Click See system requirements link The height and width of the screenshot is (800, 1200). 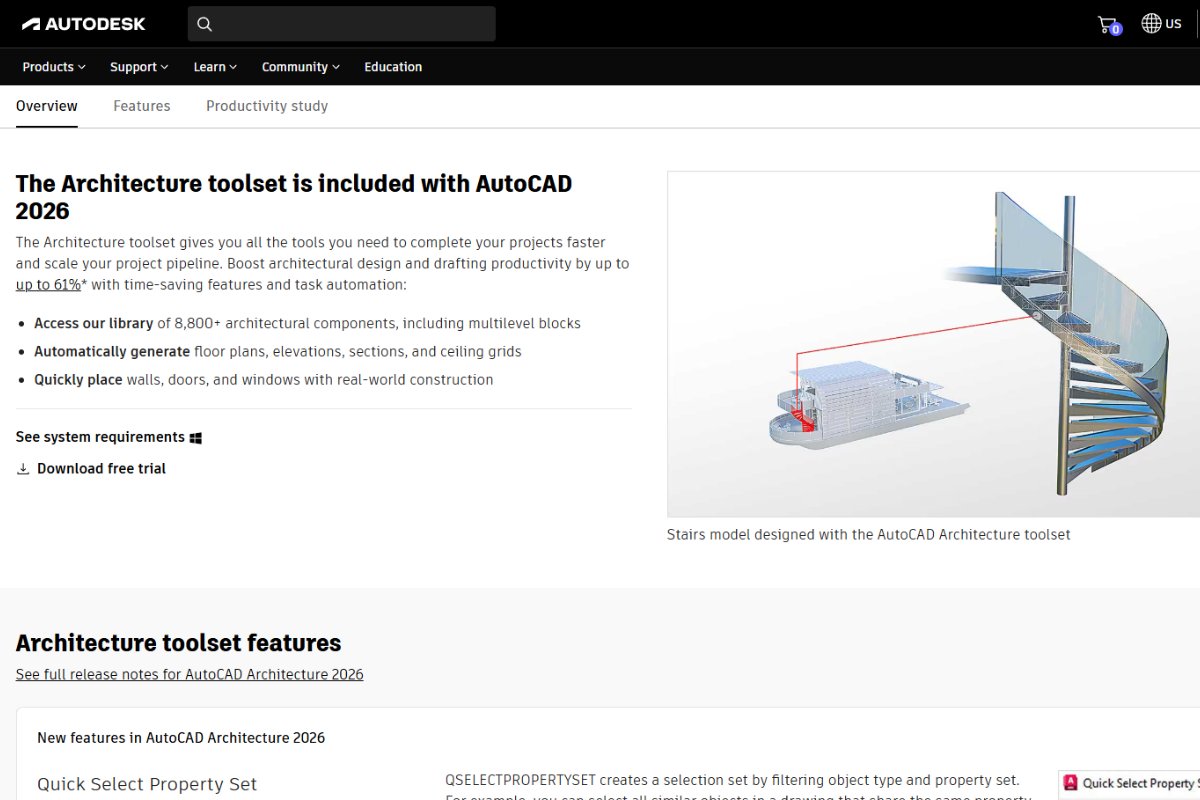[100, 437]
